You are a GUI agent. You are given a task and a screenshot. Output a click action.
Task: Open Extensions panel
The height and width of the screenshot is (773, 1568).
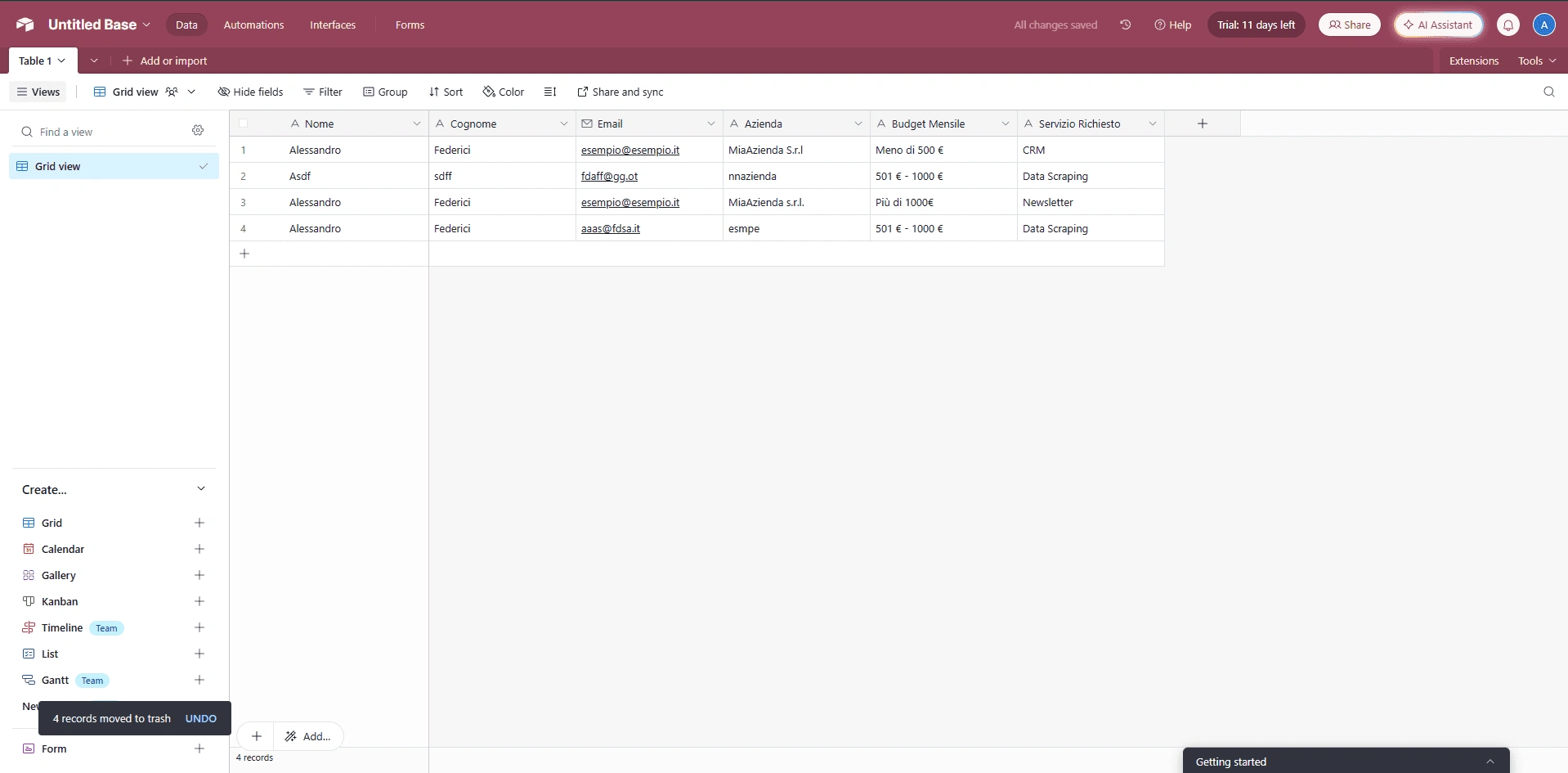1474,61
